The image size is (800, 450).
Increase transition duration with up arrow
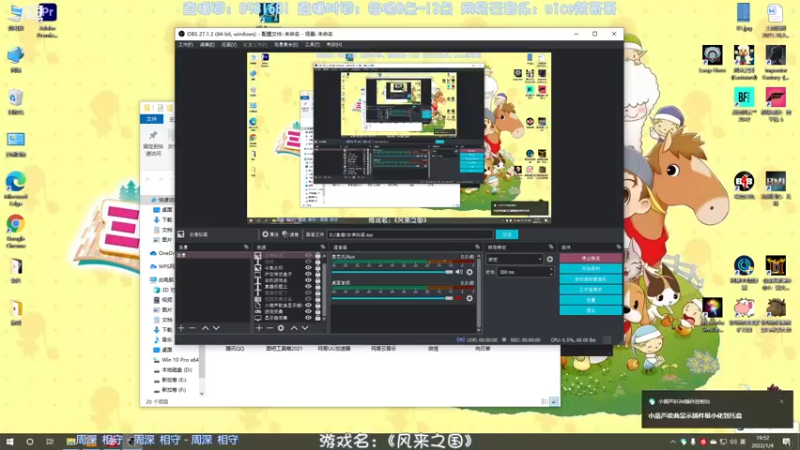pyautogui.click(x=551, y=270)
